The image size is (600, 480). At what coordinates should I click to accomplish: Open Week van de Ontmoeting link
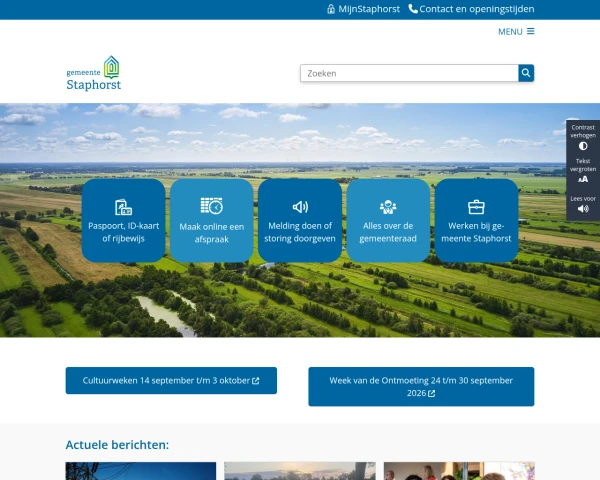(x=421, y=387)
